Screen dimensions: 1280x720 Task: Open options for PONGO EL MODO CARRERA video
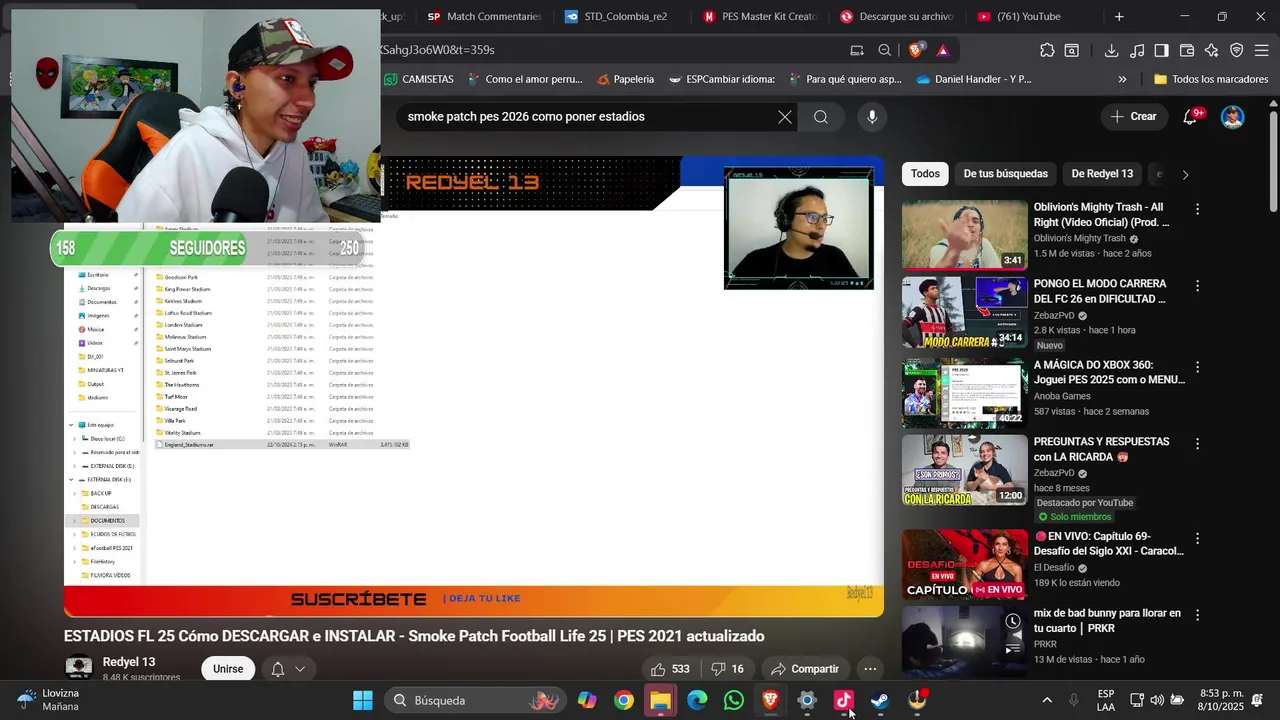1197,286
